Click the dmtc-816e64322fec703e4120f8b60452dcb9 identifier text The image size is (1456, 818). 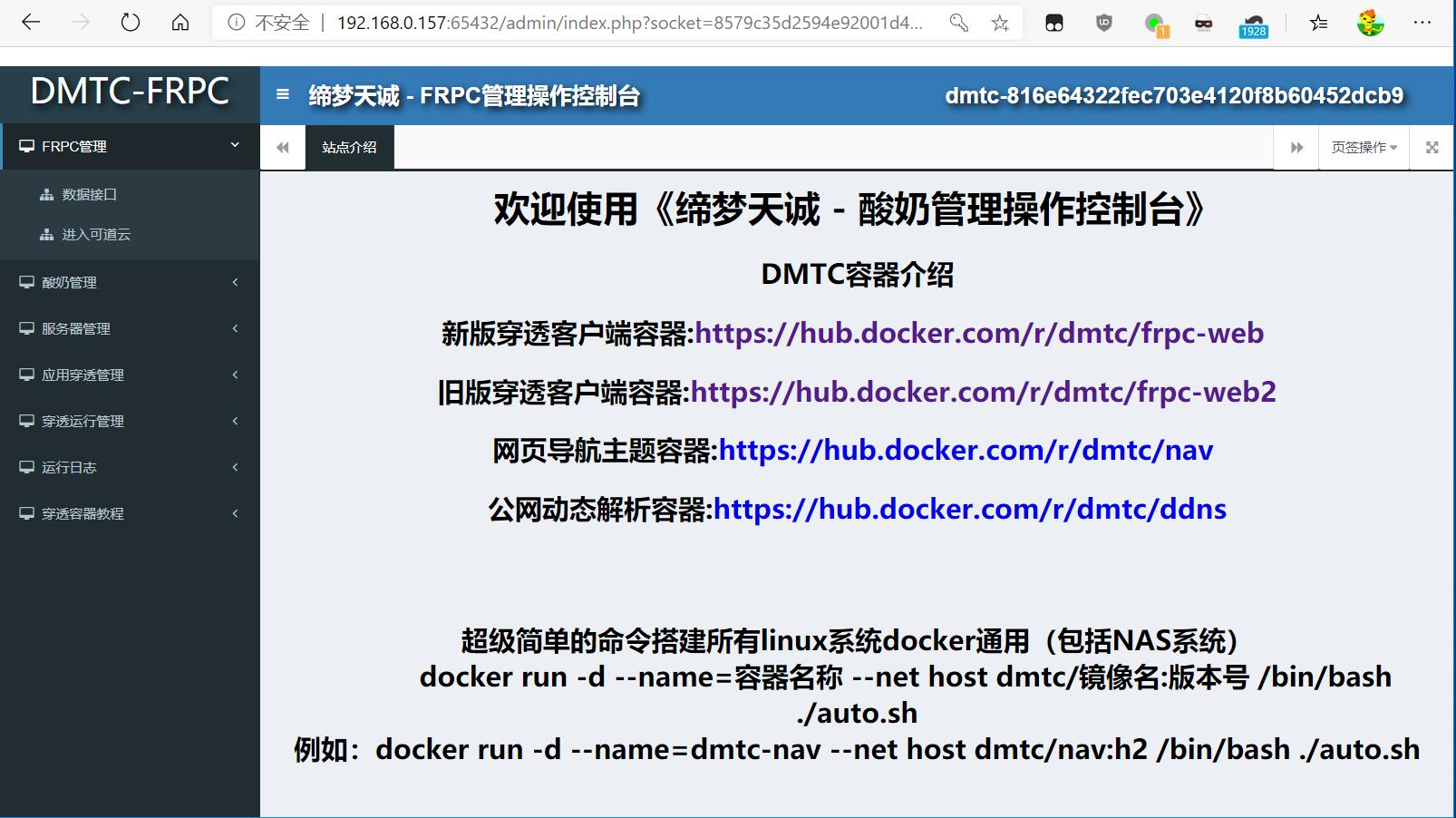tap(1174, 95)
